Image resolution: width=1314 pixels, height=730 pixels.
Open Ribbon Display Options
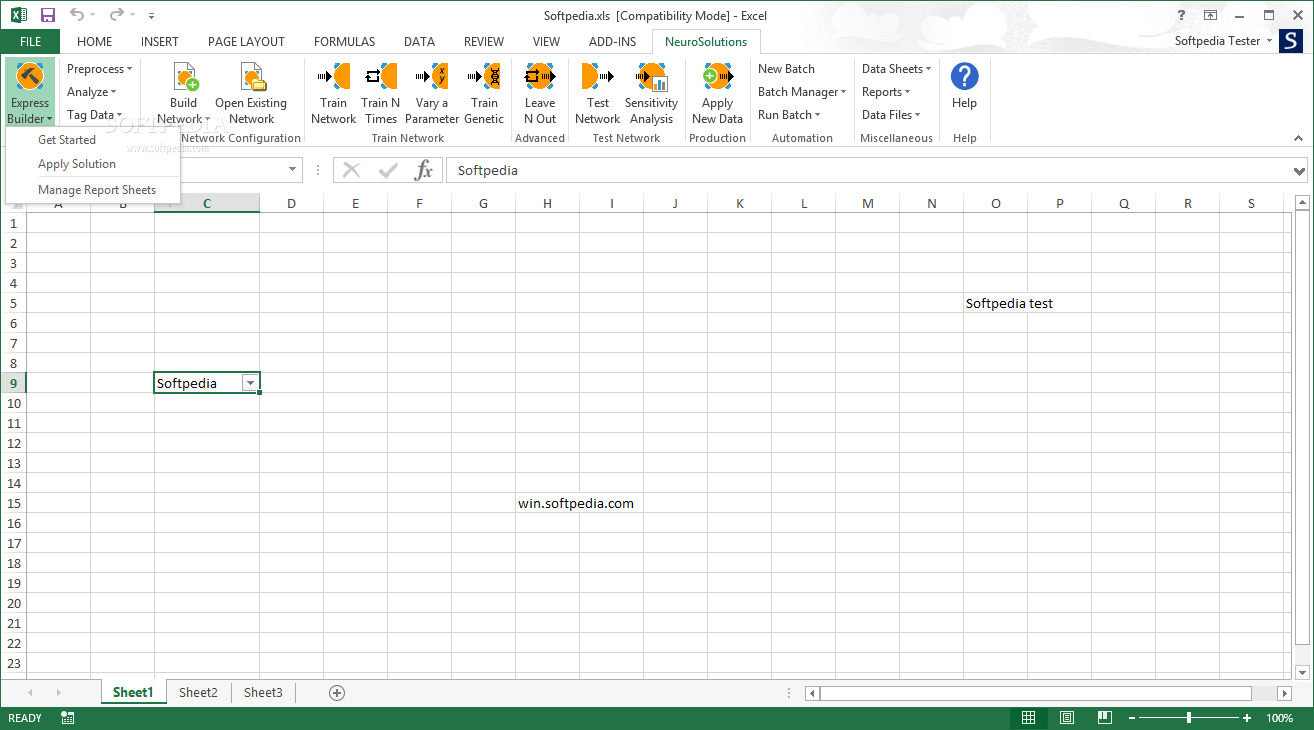1210,15
